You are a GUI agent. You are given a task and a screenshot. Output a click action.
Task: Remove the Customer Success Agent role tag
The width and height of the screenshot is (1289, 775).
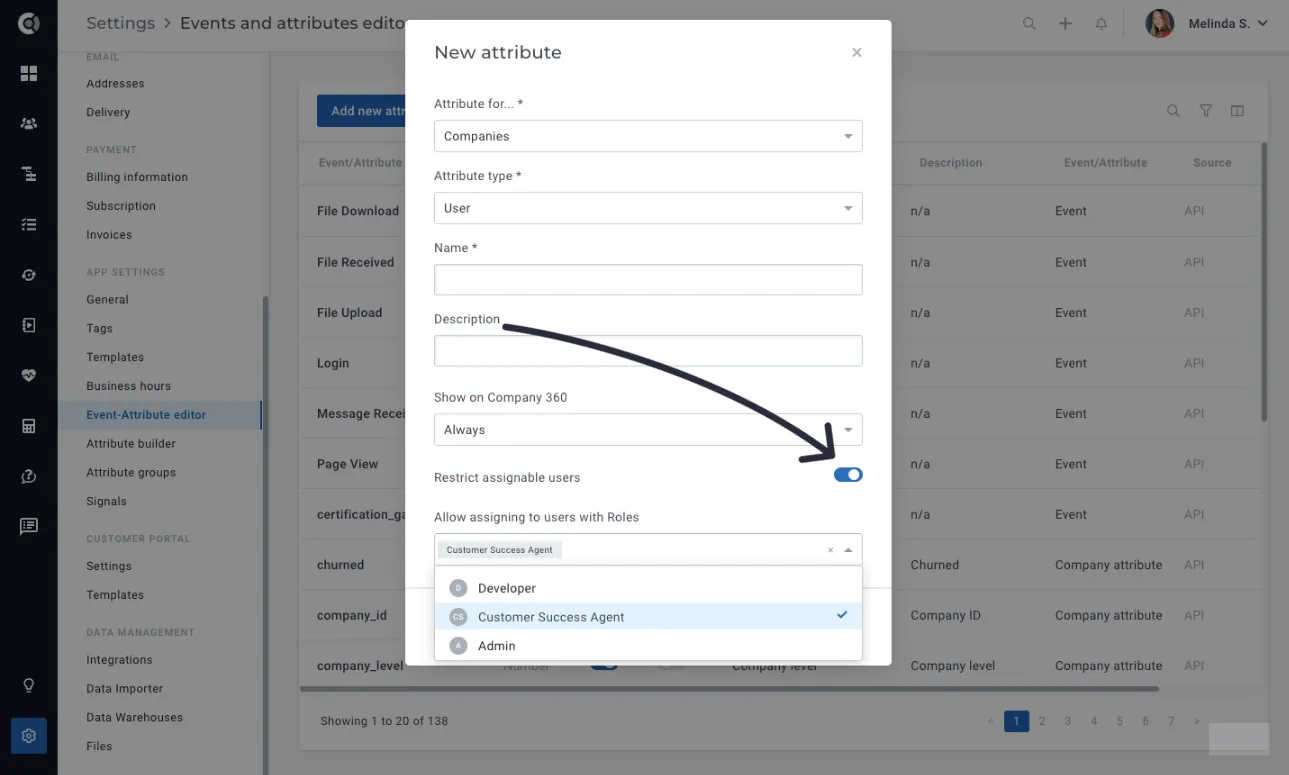click(x=500, y=550)
